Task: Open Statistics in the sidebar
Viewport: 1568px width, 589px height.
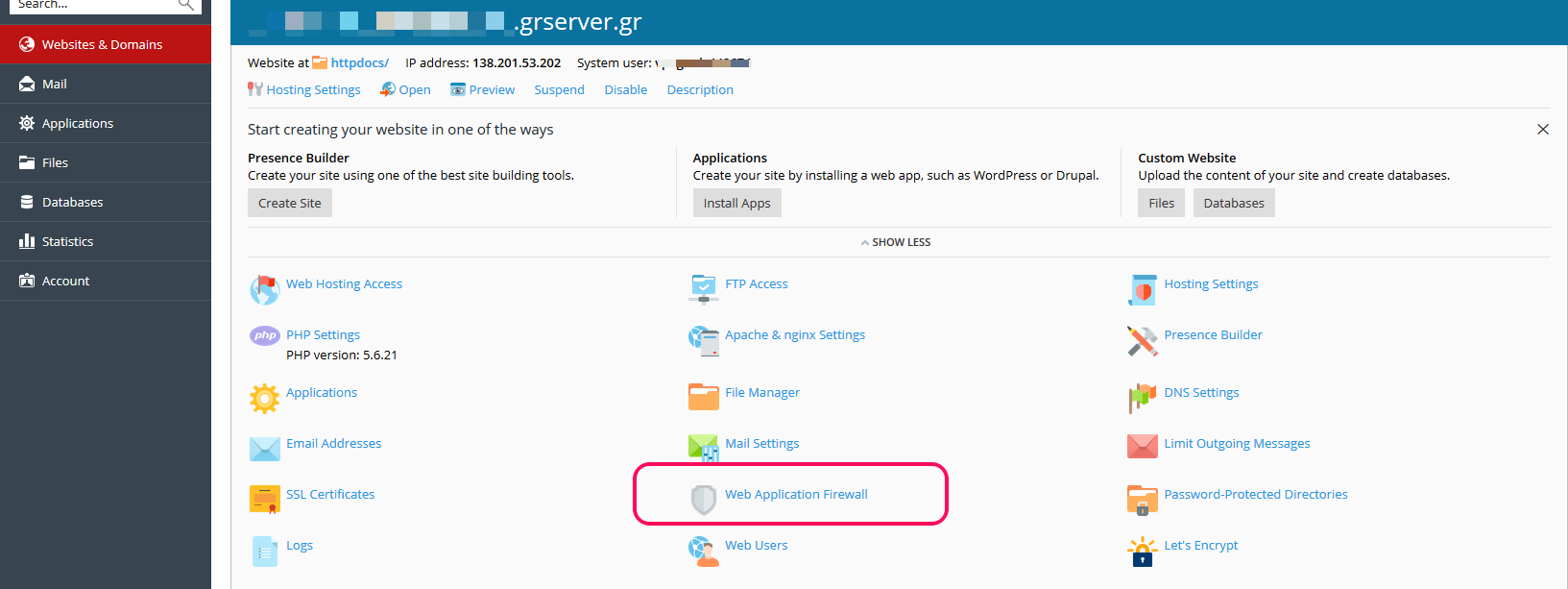Action: pyautogui.click(x=106, y=241)
